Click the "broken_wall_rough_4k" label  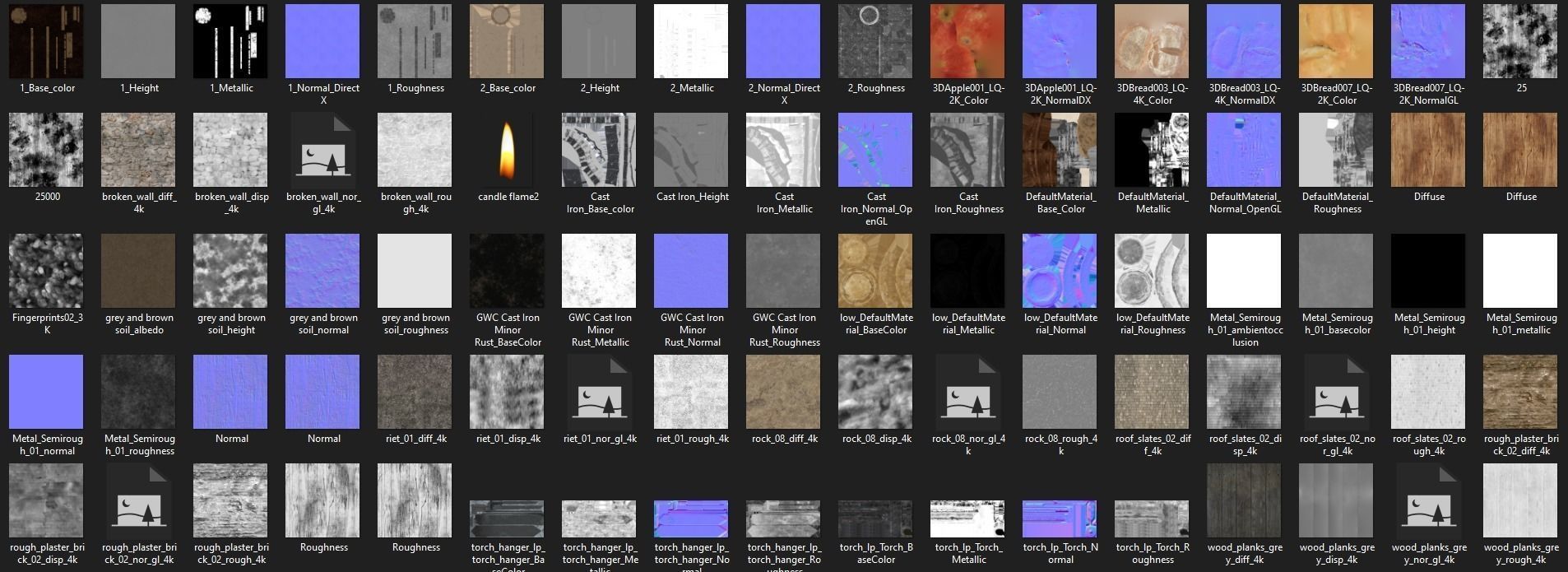[415, 202]
